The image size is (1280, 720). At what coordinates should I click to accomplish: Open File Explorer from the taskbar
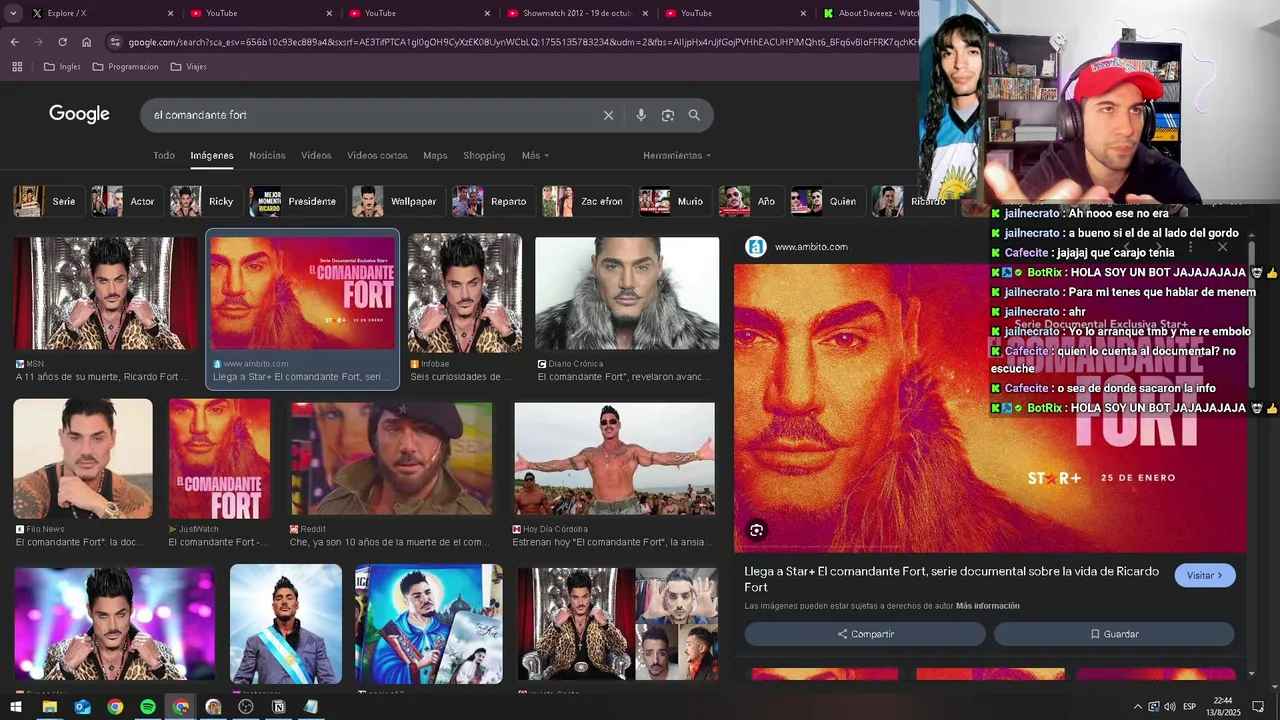49,707
